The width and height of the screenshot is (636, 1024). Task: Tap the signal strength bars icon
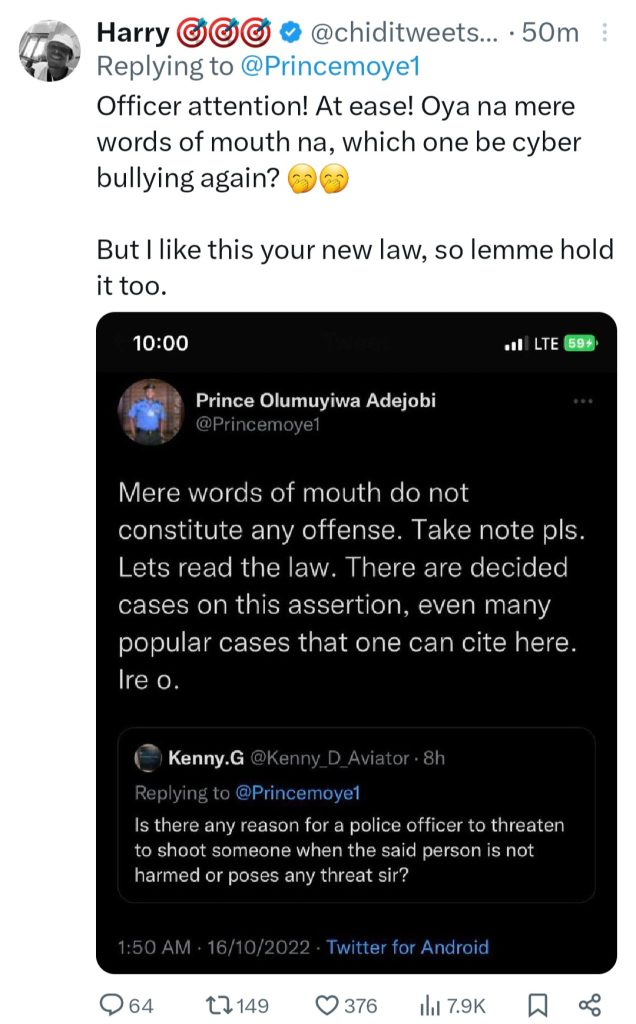(x=515, y=343)
